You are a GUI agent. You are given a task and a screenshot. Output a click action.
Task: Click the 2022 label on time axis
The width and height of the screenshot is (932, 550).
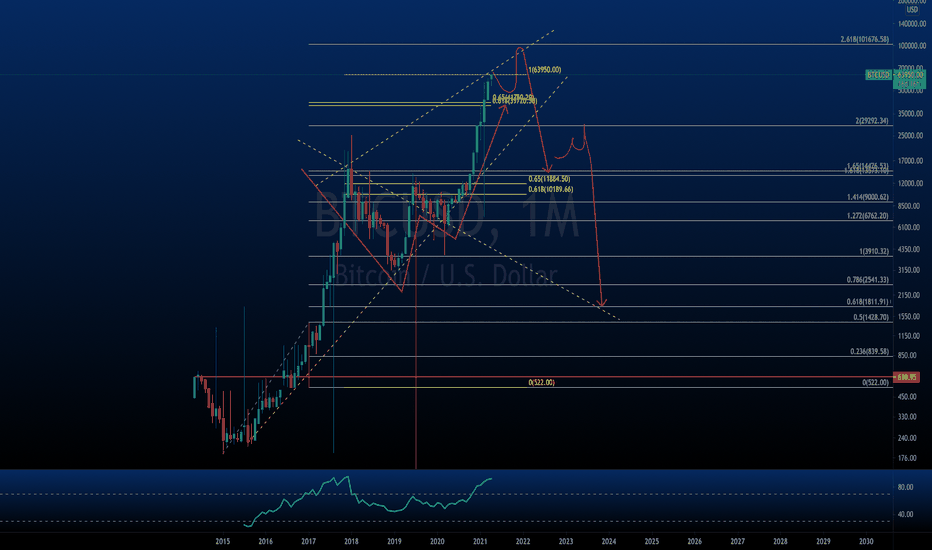pyautogui.click(x=523, y=541)
